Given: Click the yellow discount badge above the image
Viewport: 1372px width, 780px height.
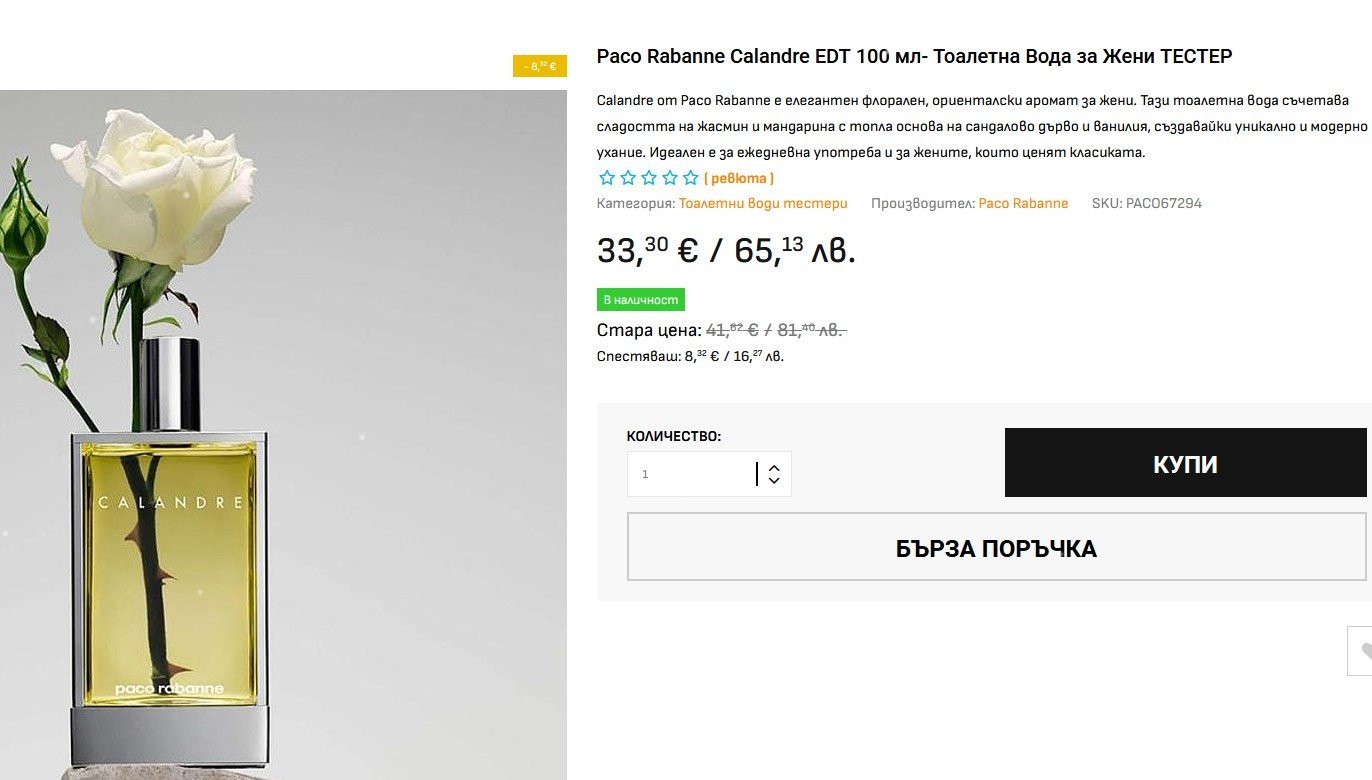Looking at the screenshot, I should pyautogui.click(x=540, y=66).
